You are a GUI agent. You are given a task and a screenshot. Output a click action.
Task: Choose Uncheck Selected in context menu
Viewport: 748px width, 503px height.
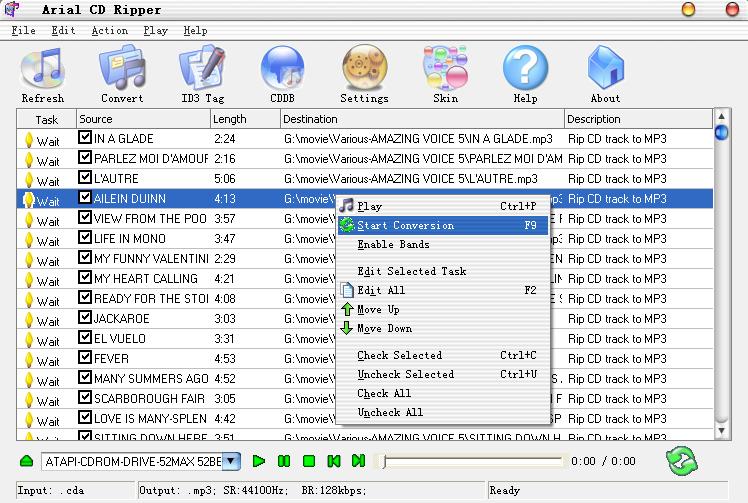click(x=443, y=374)
